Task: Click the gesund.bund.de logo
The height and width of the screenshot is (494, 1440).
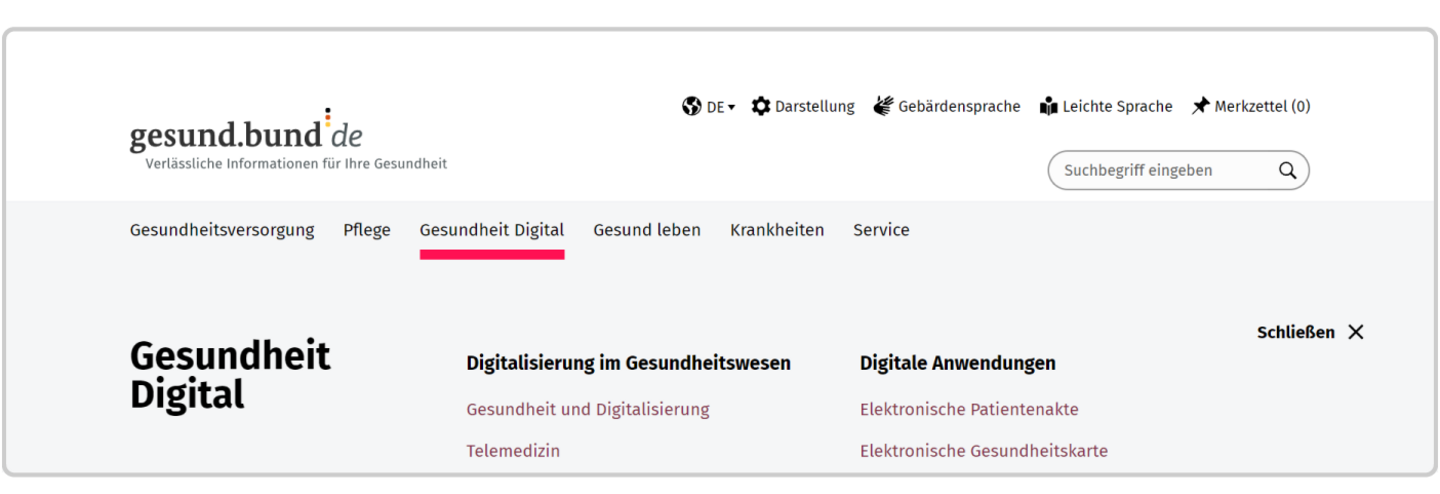Action: [246, 135]
